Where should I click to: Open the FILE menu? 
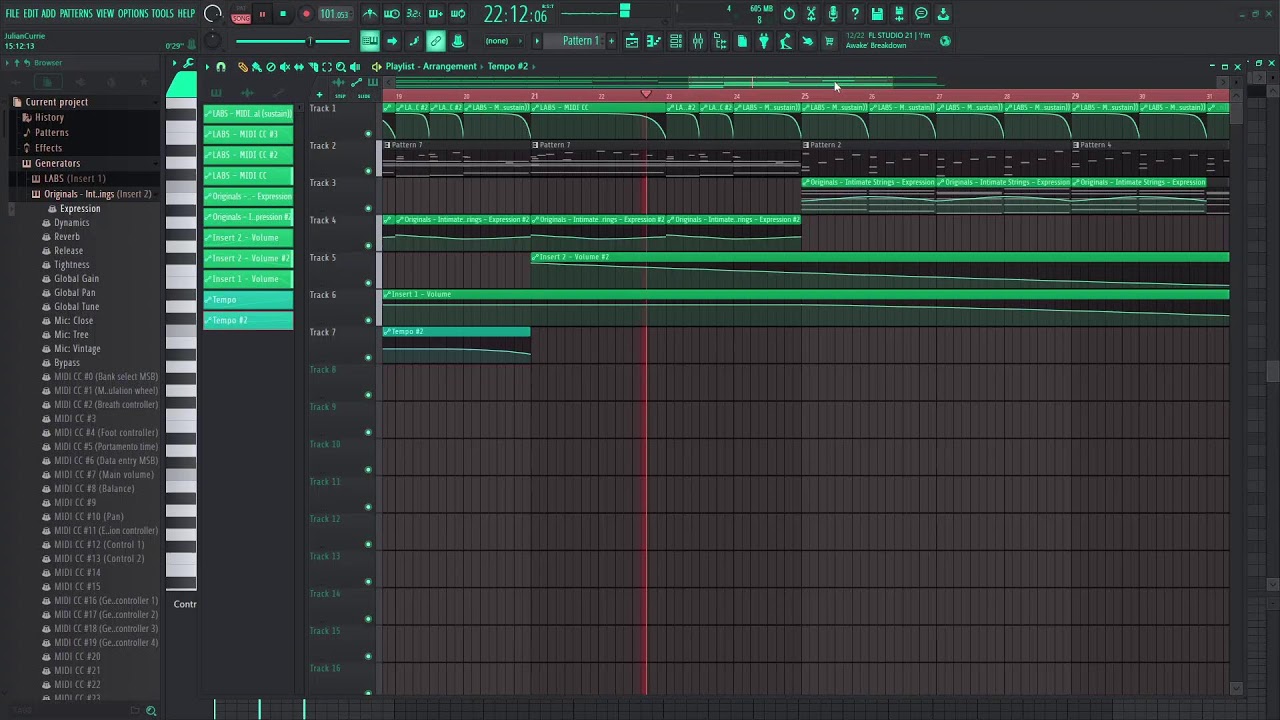(12, 14)
